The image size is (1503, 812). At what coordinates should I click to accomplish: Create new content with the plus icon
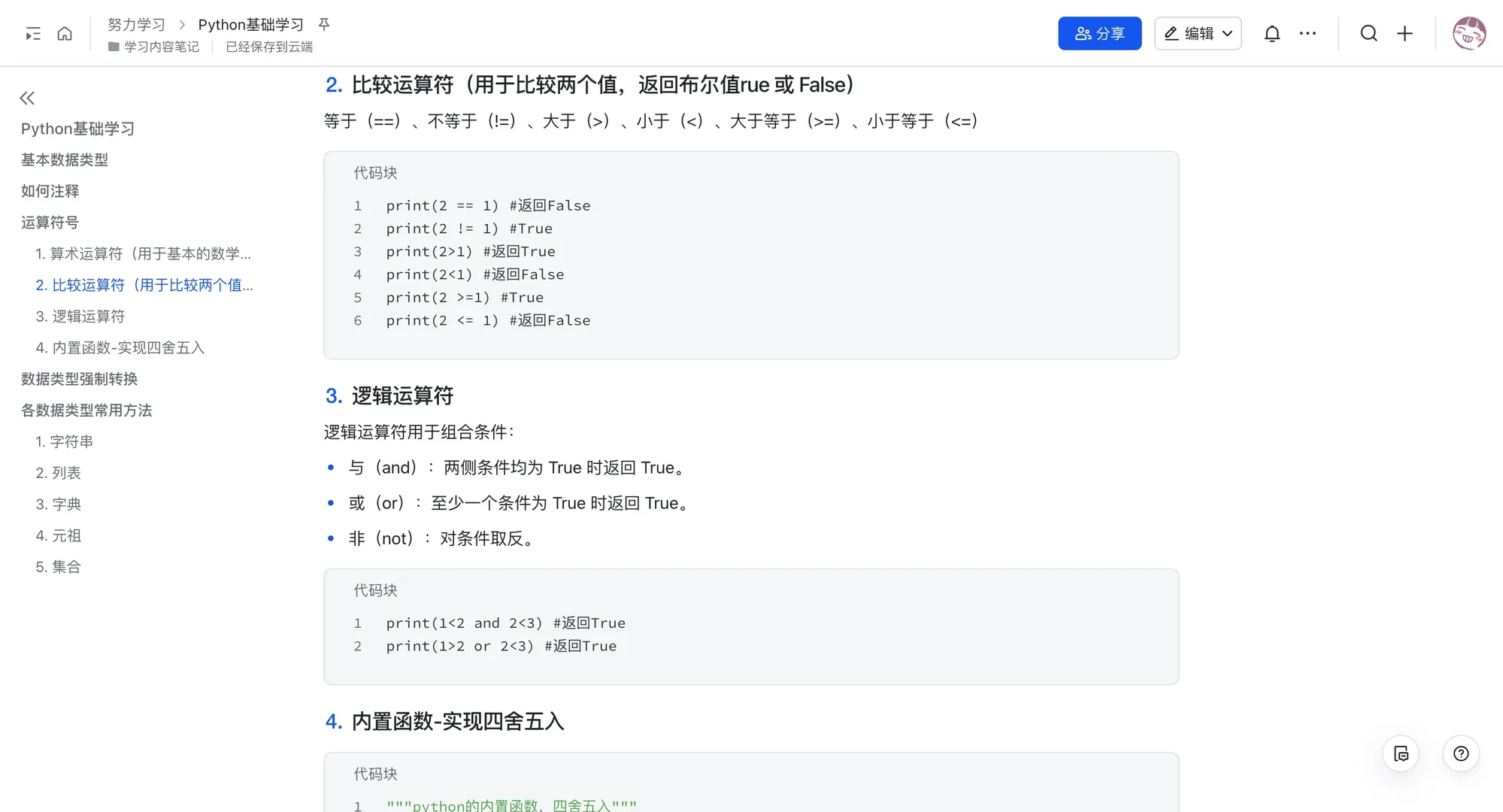point(1405,33)
